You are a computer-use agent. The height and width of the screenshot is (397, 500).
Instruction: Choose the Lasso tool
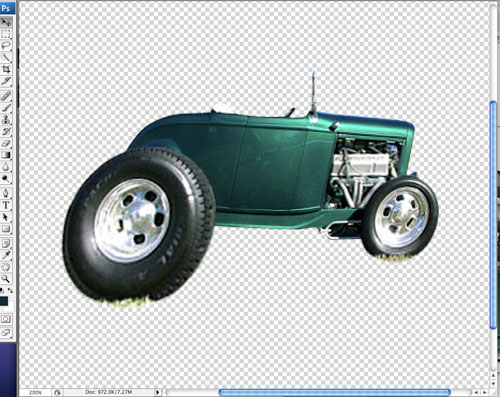tap(6, 46)
